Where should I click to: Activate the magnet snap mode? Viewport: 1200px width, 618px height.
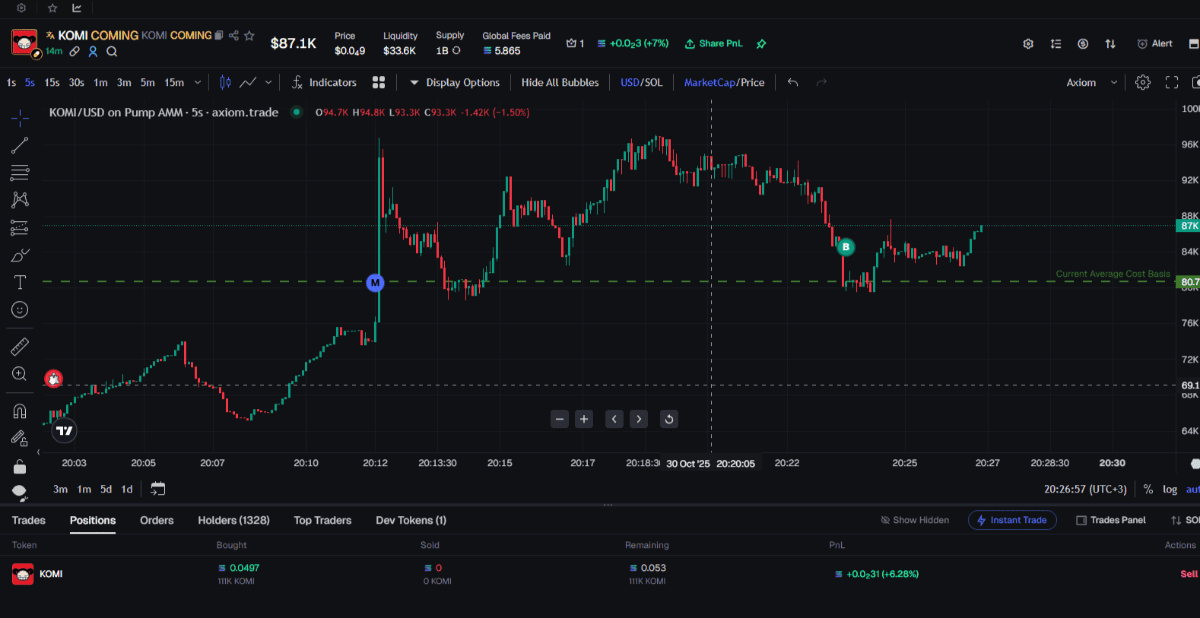(19, 411)
